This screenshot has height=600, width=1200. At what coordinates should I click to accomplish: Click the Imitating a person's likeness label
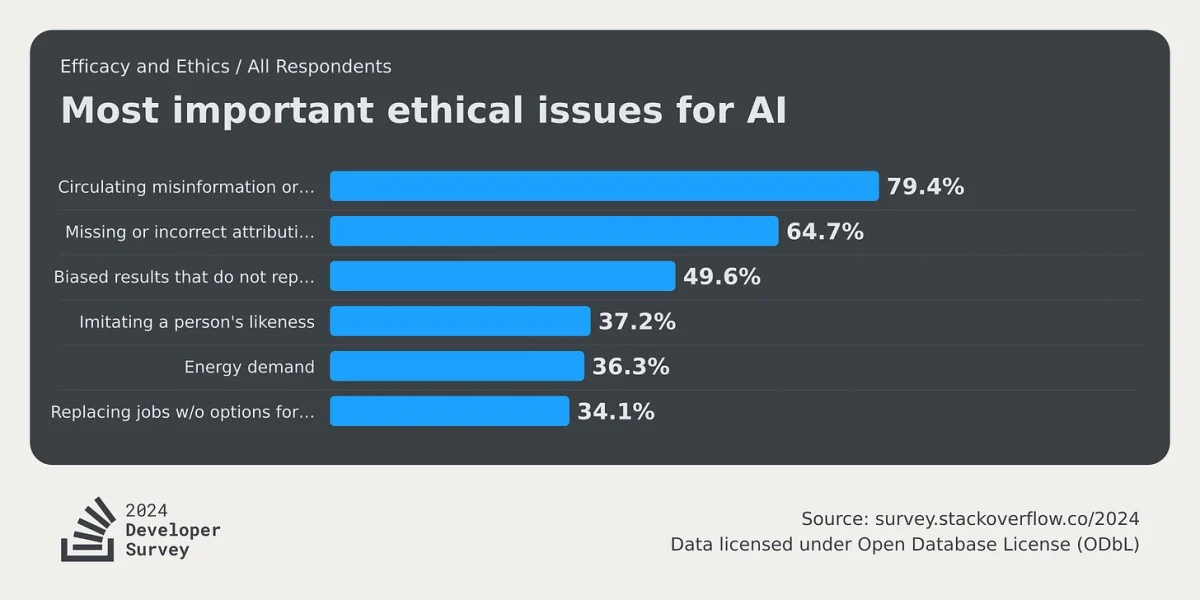[x=197, y=322]
